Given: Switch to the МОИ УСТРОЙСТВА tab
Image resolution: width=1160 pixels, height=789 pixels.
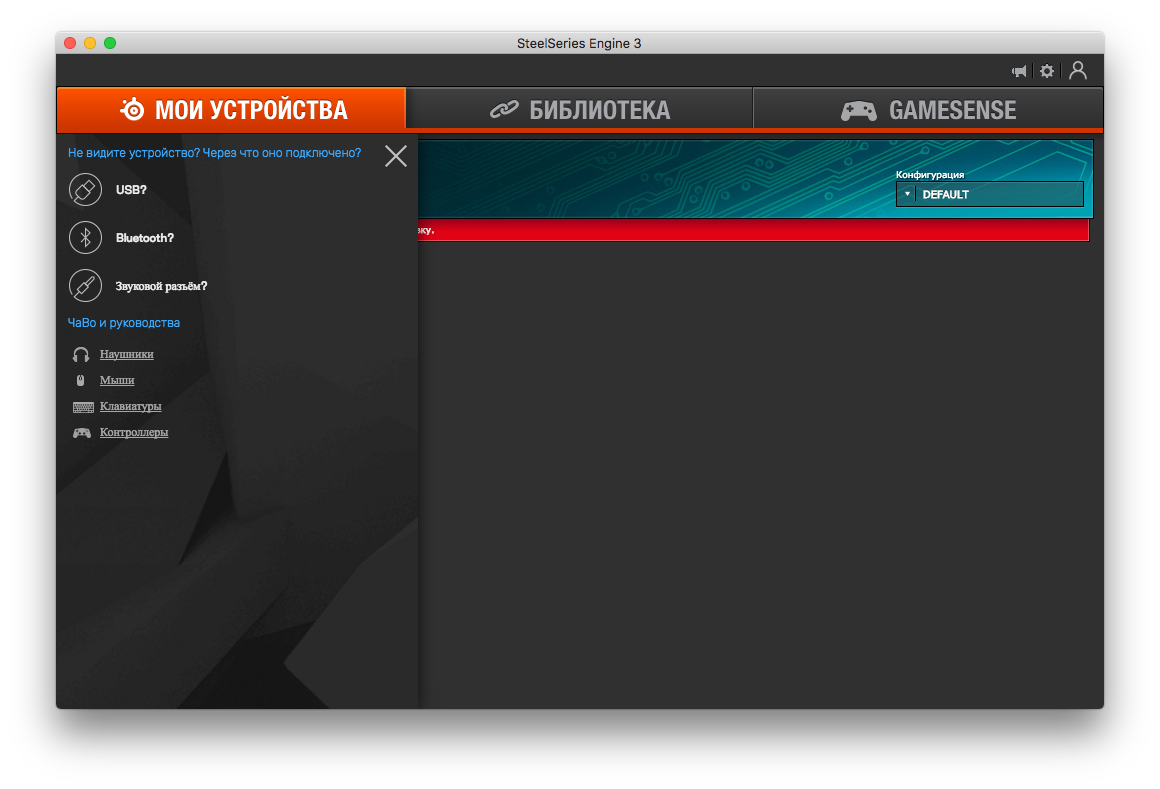Looking at the screenshot, I should (x=232, y=109).
